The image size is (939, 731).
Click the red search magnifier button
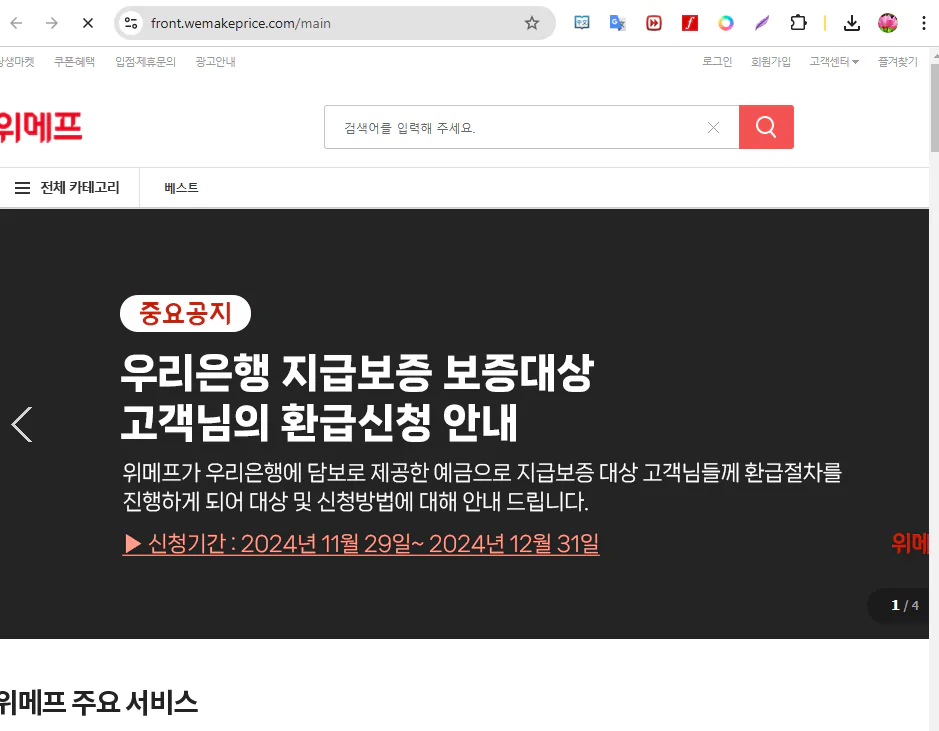pyautogui.click(x=766, y=127)
